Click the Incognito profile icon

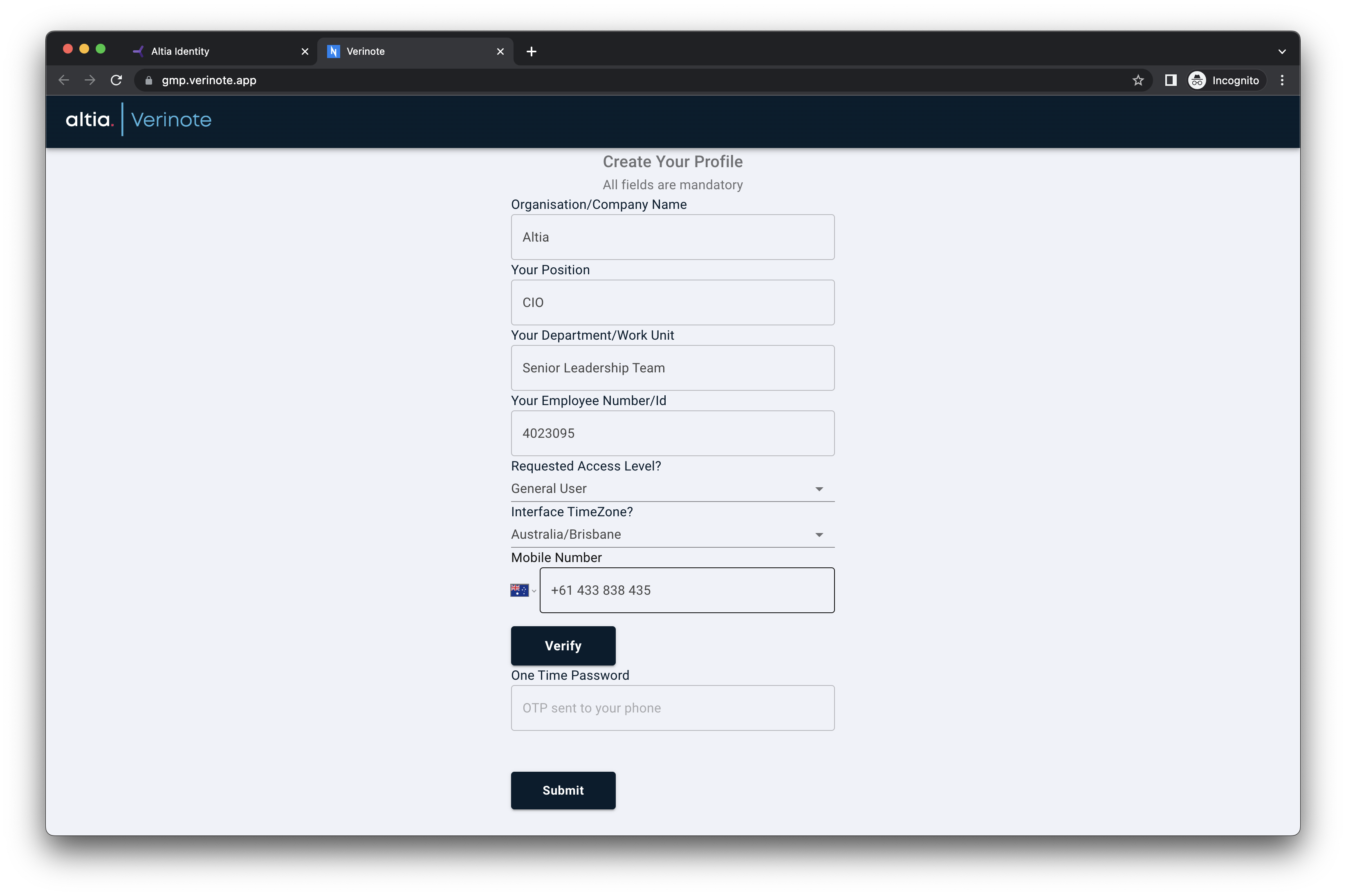[1198, 80]
